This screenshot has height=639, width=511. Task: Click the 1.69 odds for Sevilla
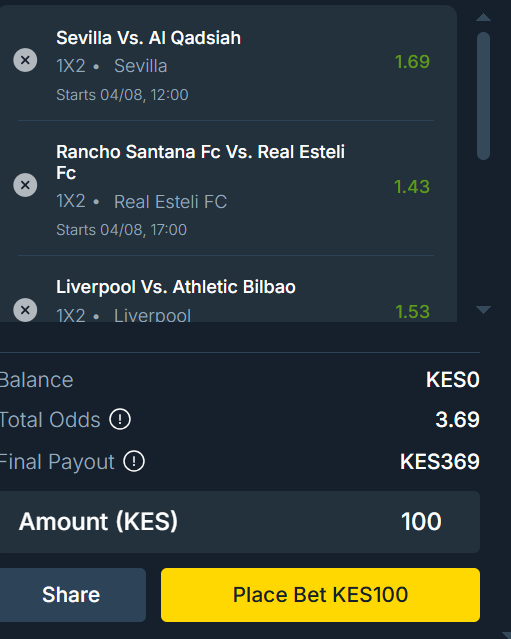point(412,62)
